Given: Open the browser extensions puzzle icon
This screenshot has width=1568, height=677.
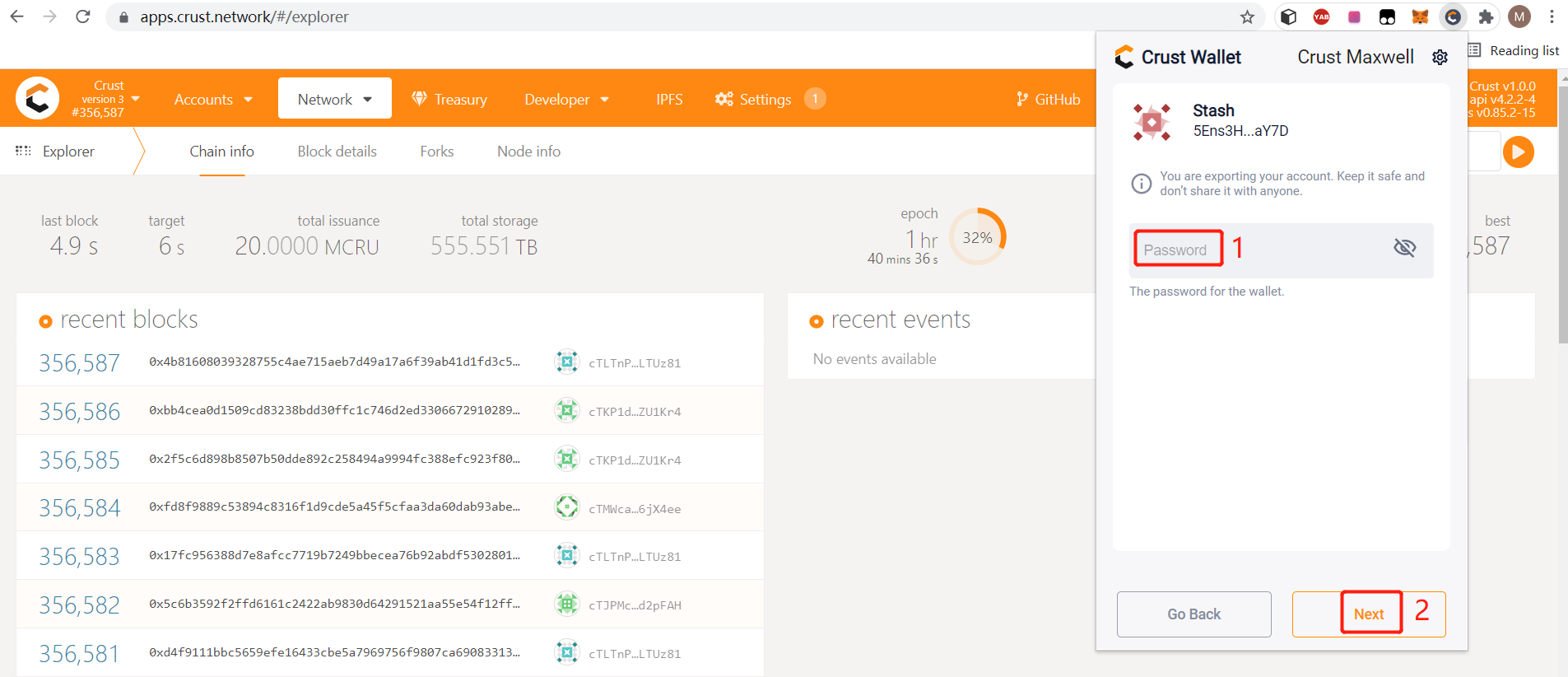Looking at the screenshot, I should (x=1486, y=16).
